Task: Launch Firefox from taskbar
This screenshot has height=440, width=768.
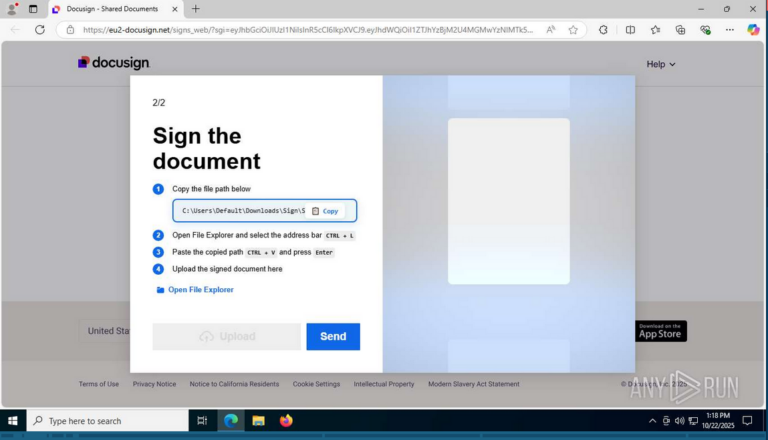Action: pyautogui.click(x=286, y=421)
